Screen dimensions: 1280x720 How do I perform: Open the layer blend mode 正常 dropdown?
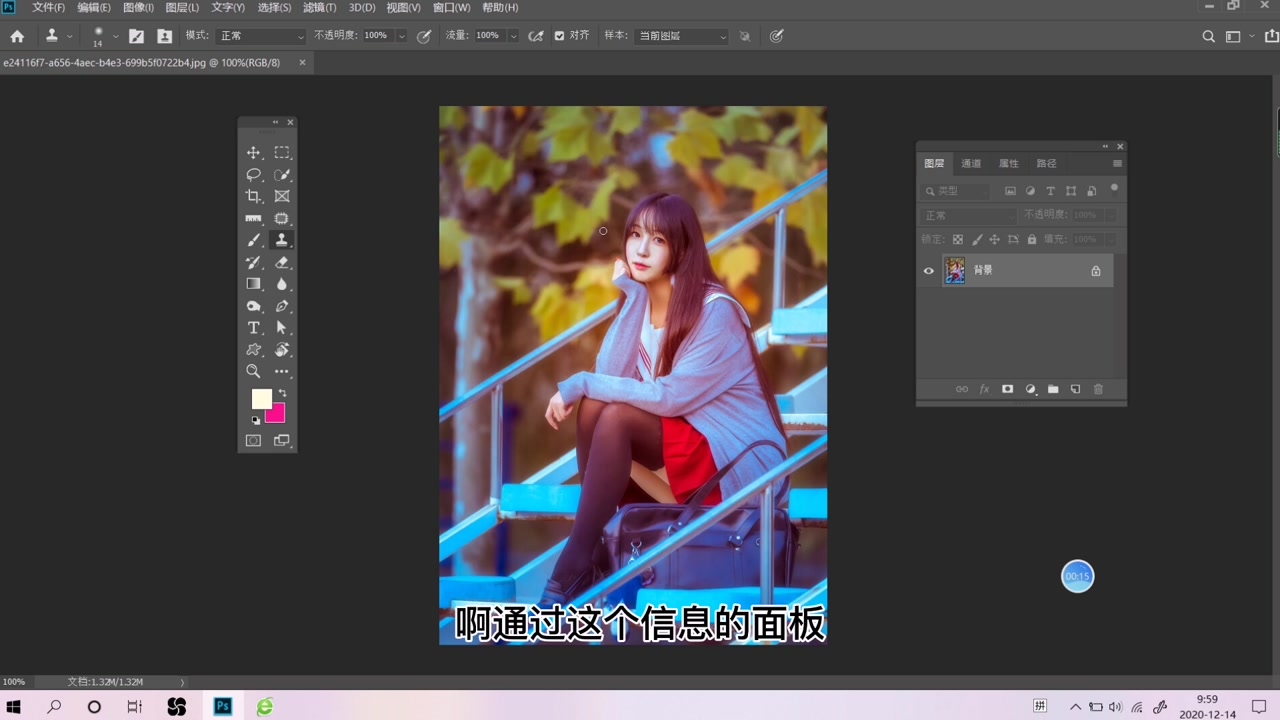(x=967, y=215)
